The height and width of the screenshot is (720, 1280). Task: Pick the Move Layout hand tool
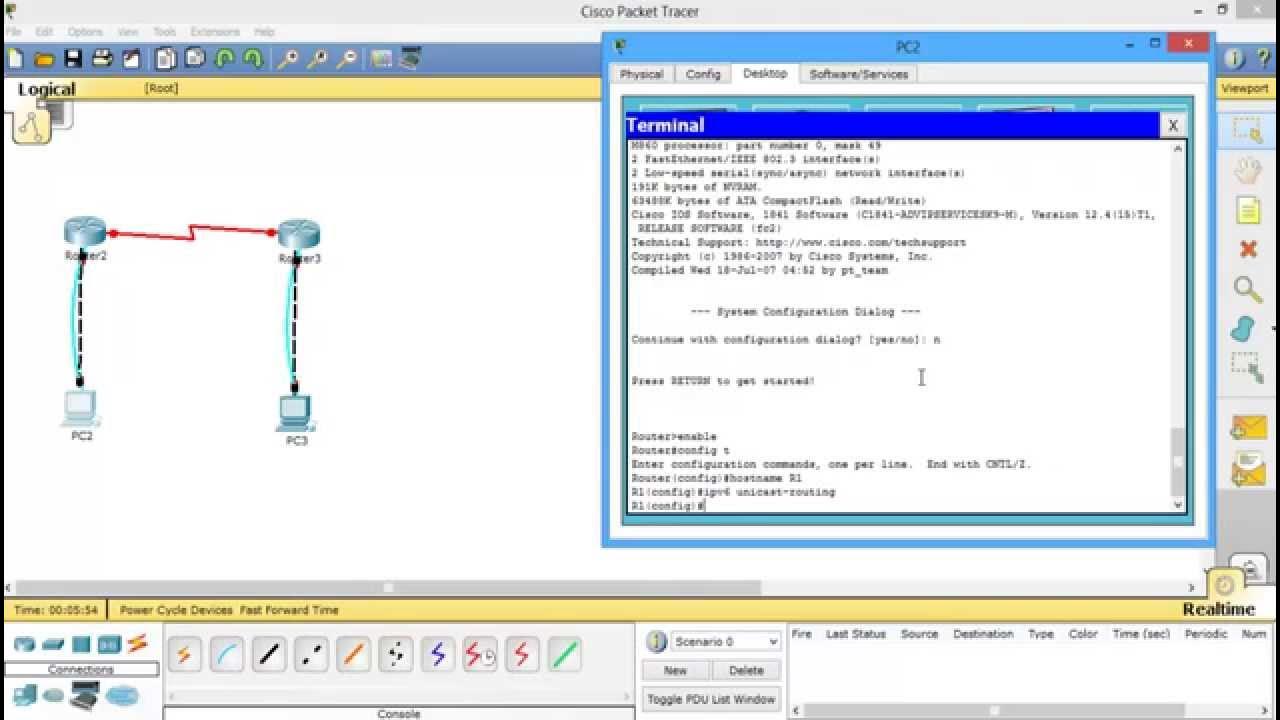1247,171
